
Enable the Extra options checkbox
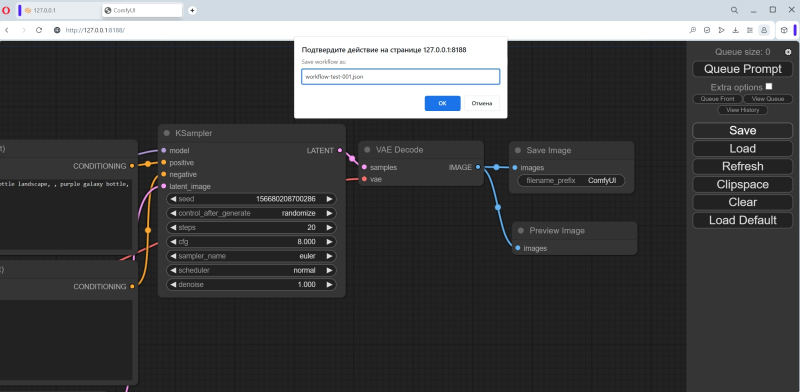click(x=769, y=86)
